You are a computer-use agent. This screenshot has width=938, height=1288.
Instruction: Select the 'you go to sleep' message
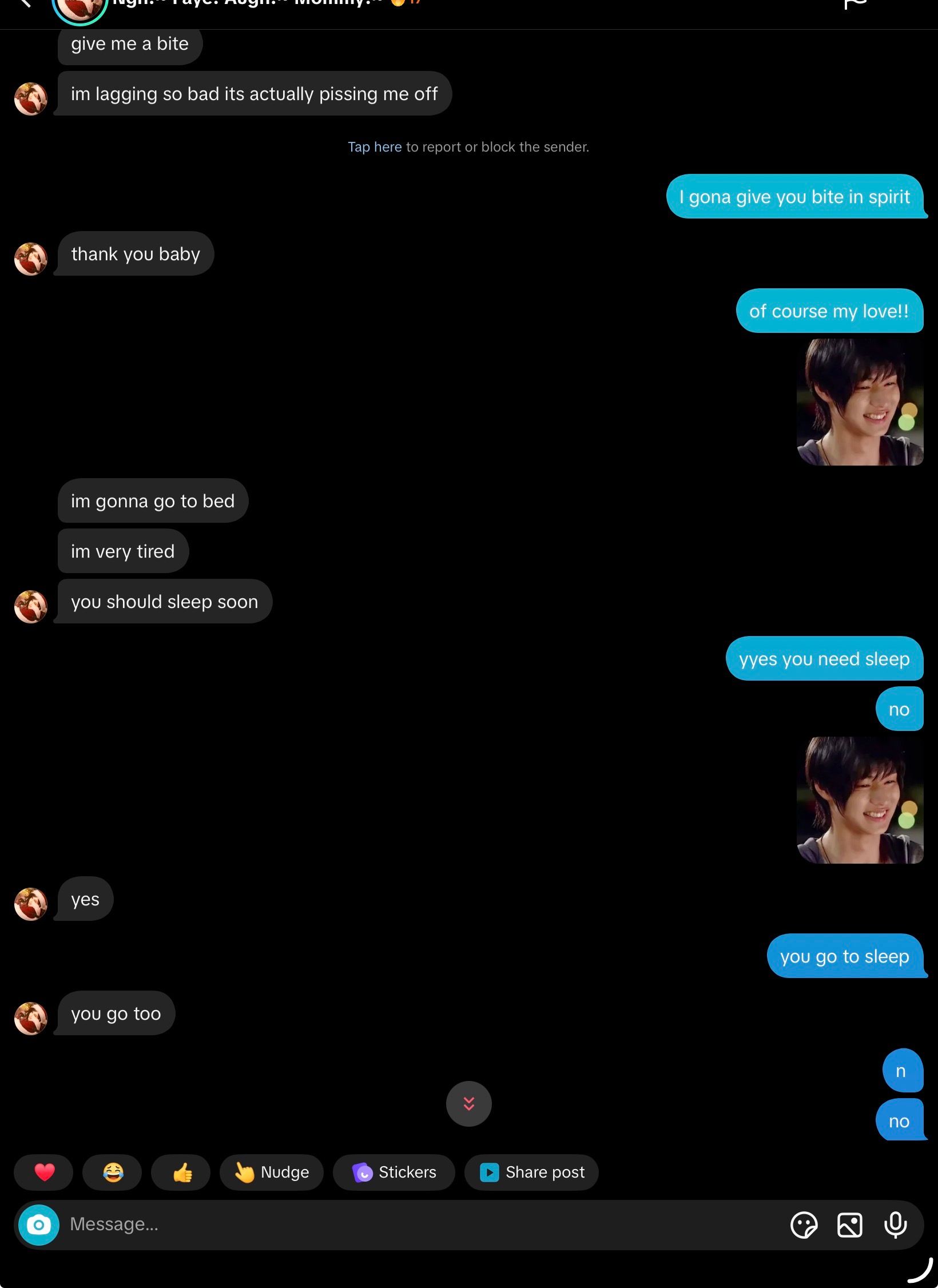845,956
